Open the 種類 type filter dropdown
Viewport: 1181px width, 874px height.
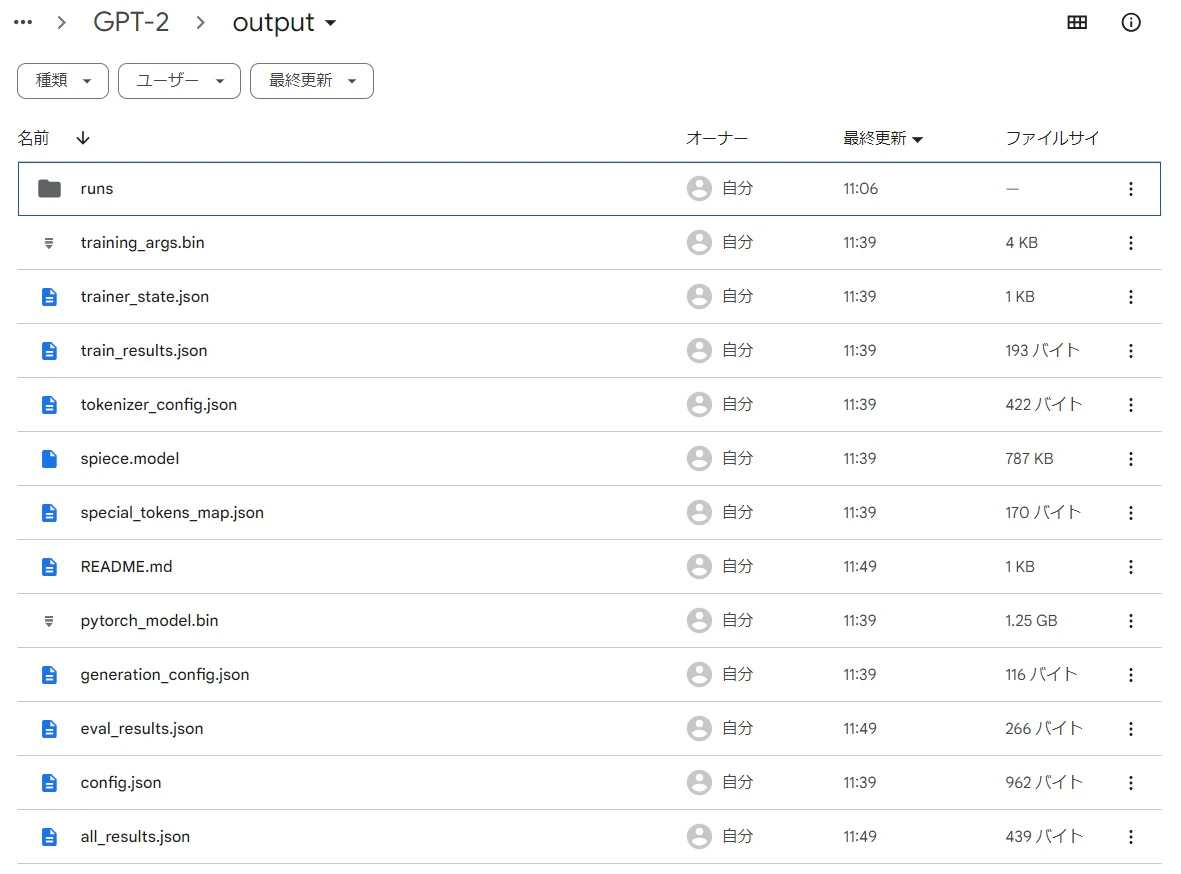click(x=63, y=81)
